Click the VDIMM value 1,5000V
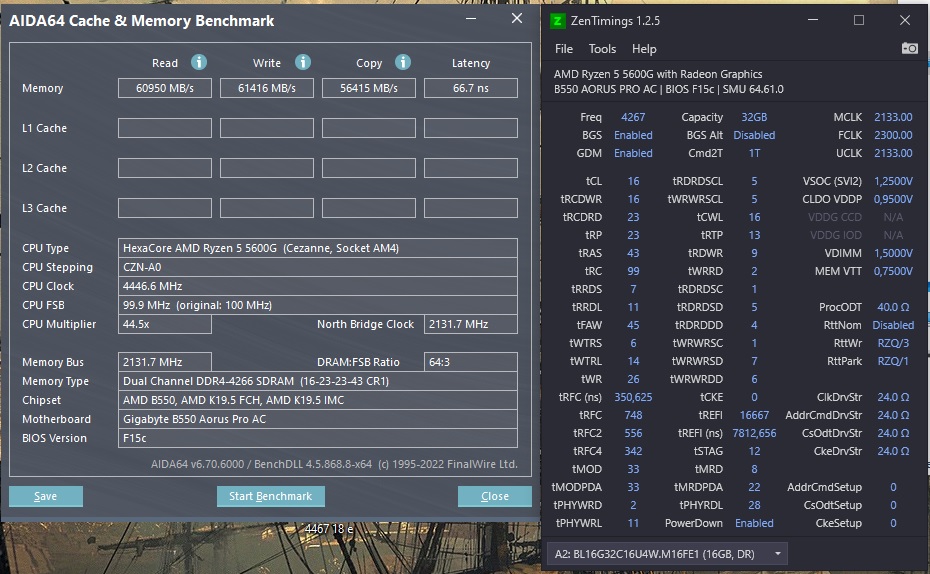This screenshot has width=930, height=574. pos(893,253)
